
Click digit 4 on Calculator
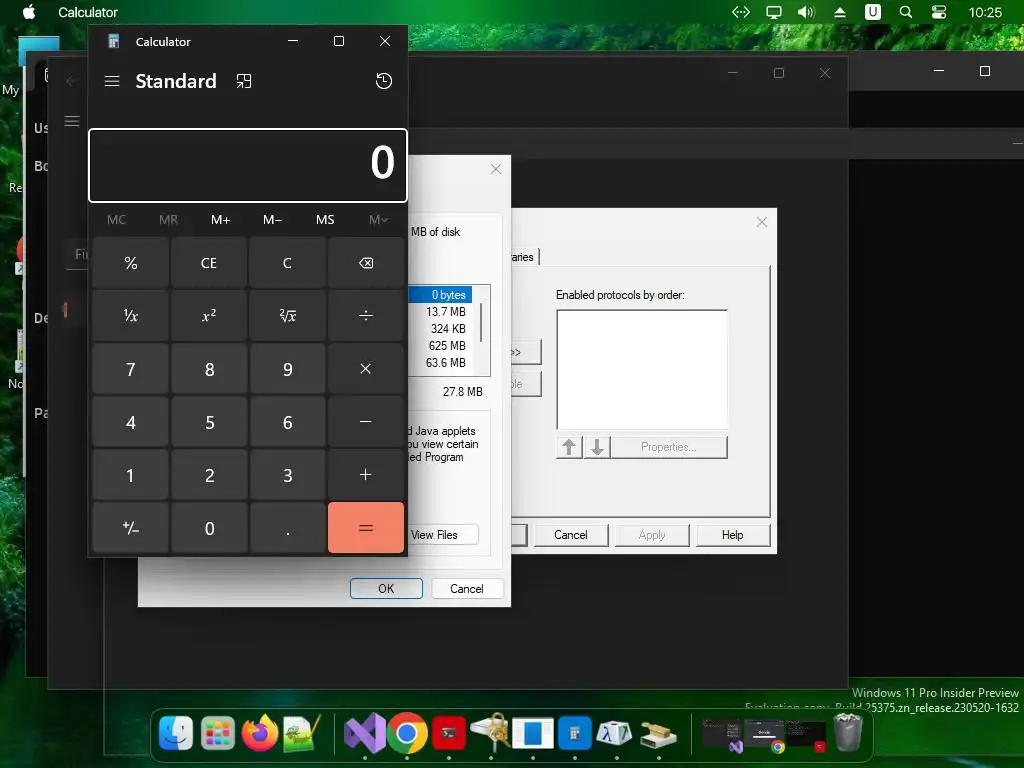pos(131,422)
